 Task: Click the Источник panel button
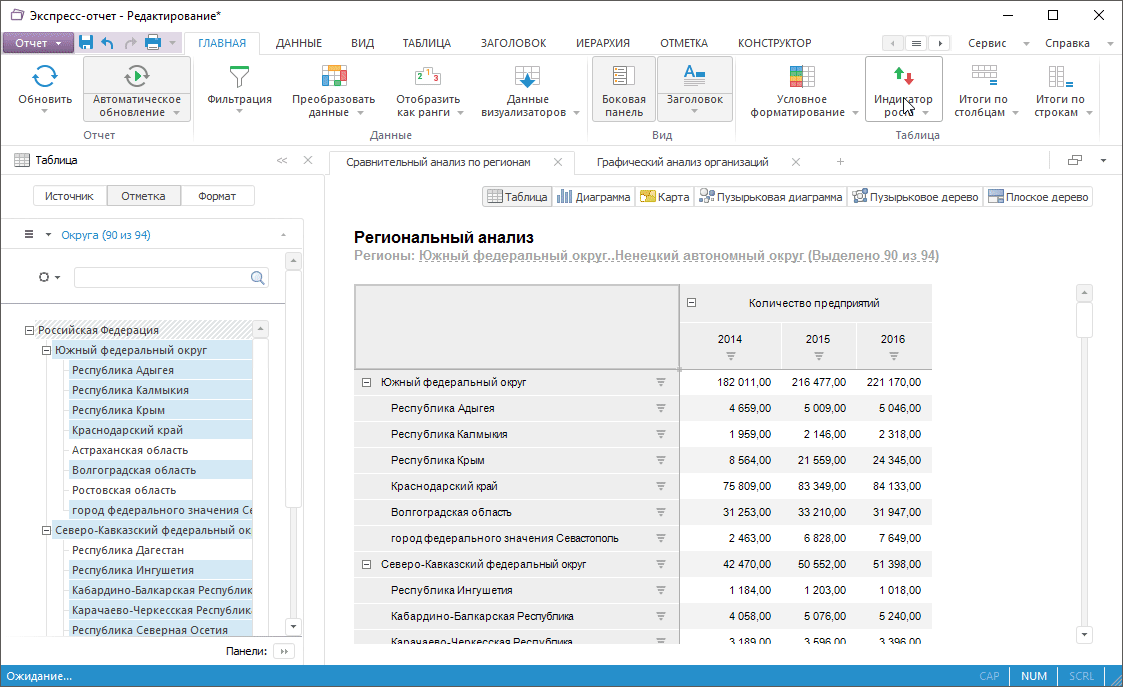(70, 196)
